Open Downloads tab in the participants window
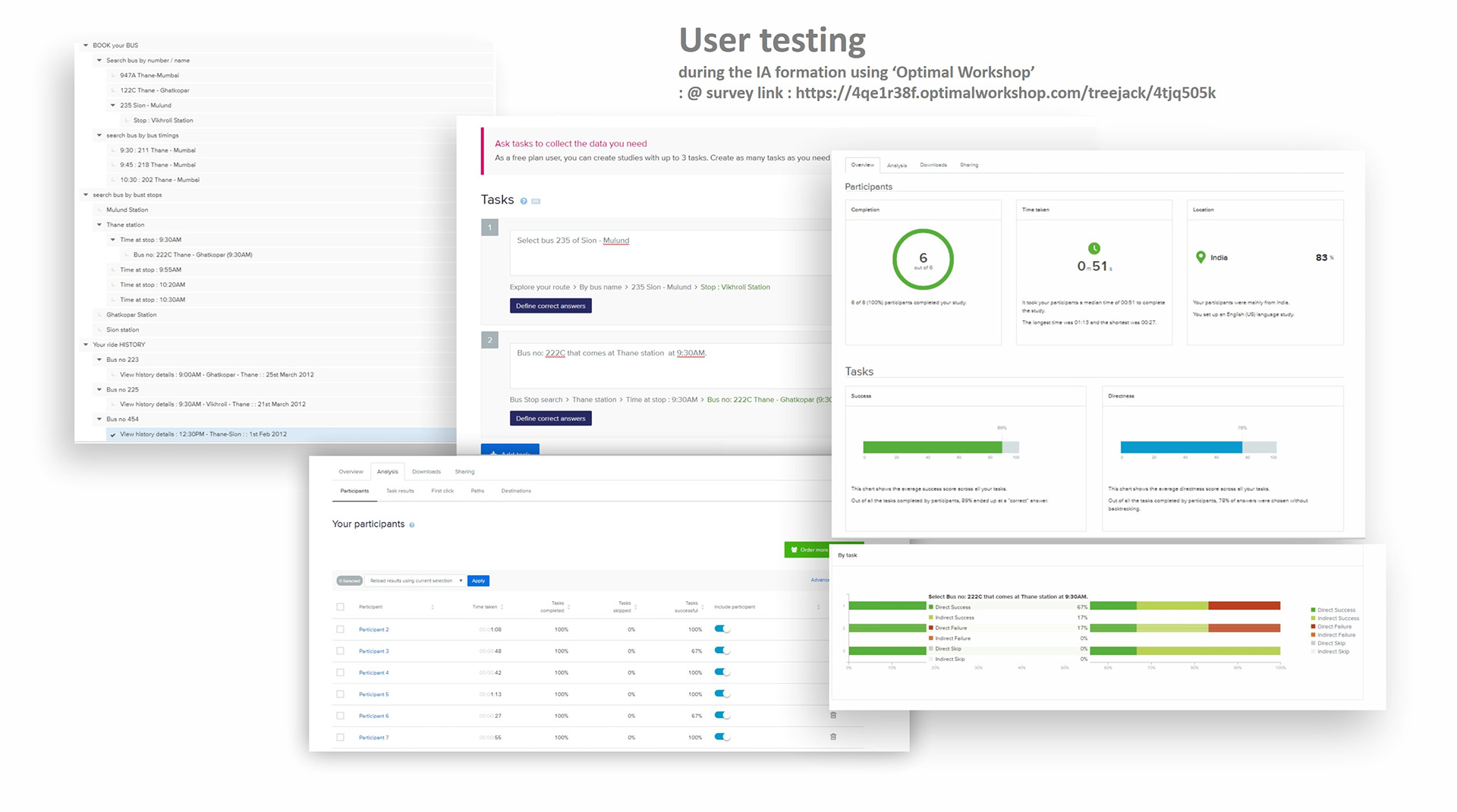The image size is (1457, 812). click(x=426, y=472)
